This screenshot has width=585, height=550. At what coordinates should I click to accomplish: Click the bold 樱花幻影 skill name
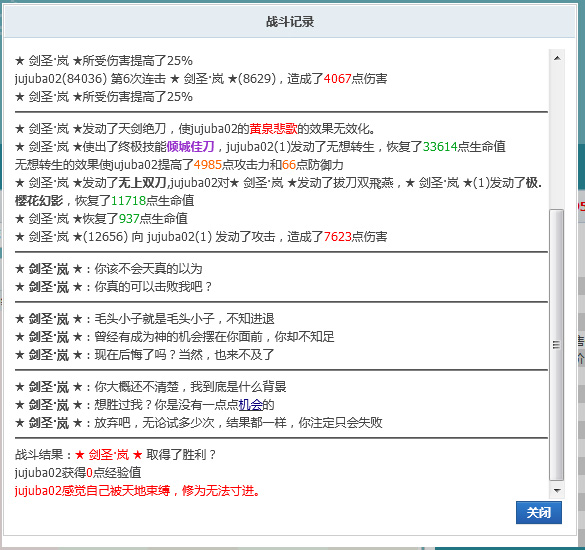pyautogui.click(x=39, y=201)
